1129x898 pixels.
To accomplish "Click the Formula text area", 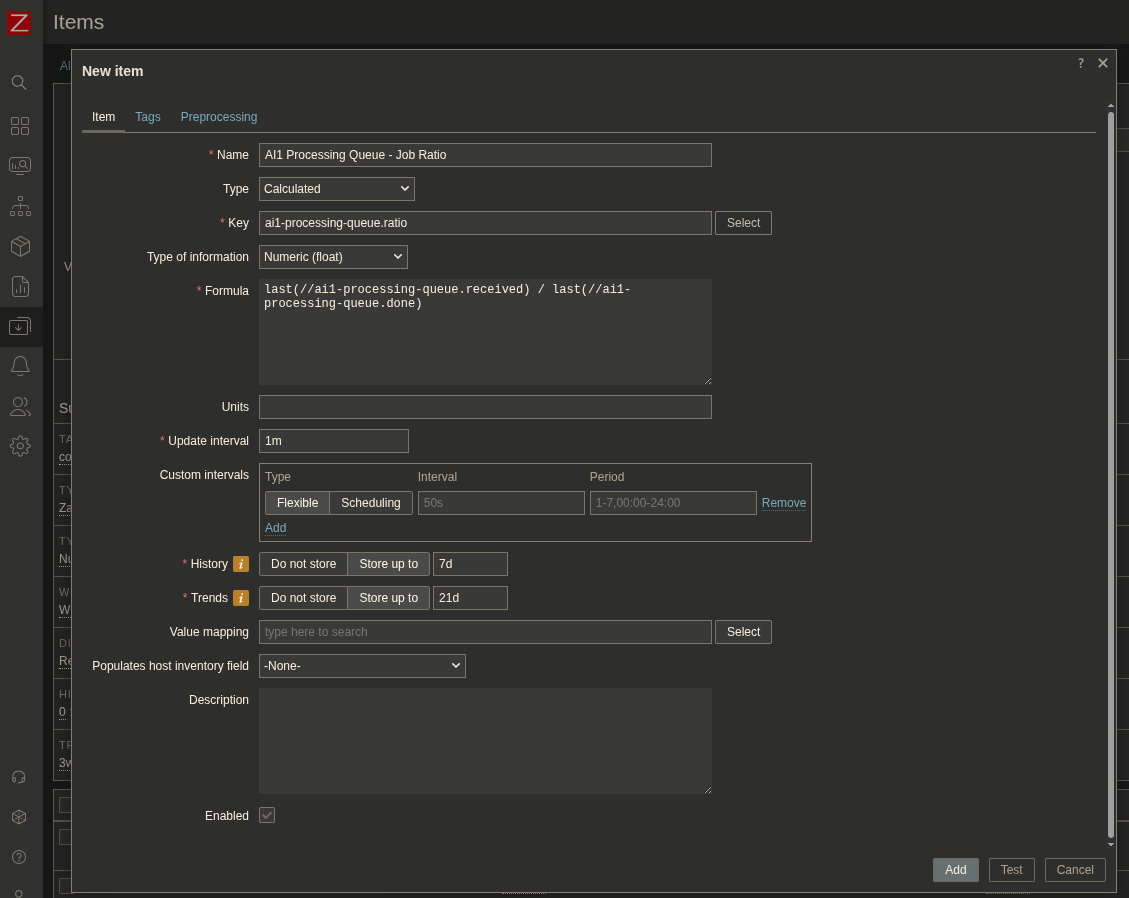I will pos(485,332).
